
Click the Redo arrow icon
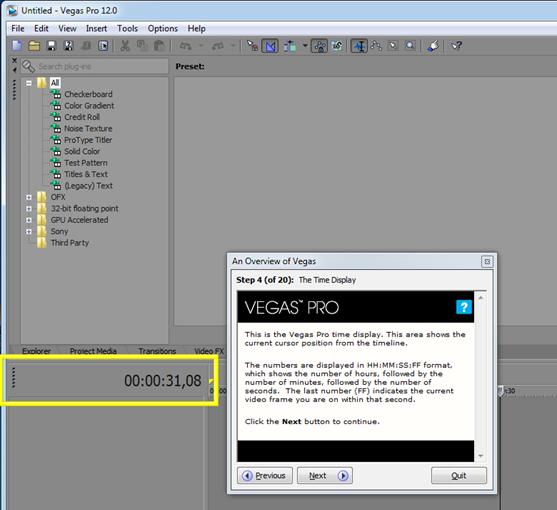pos(217,46)
